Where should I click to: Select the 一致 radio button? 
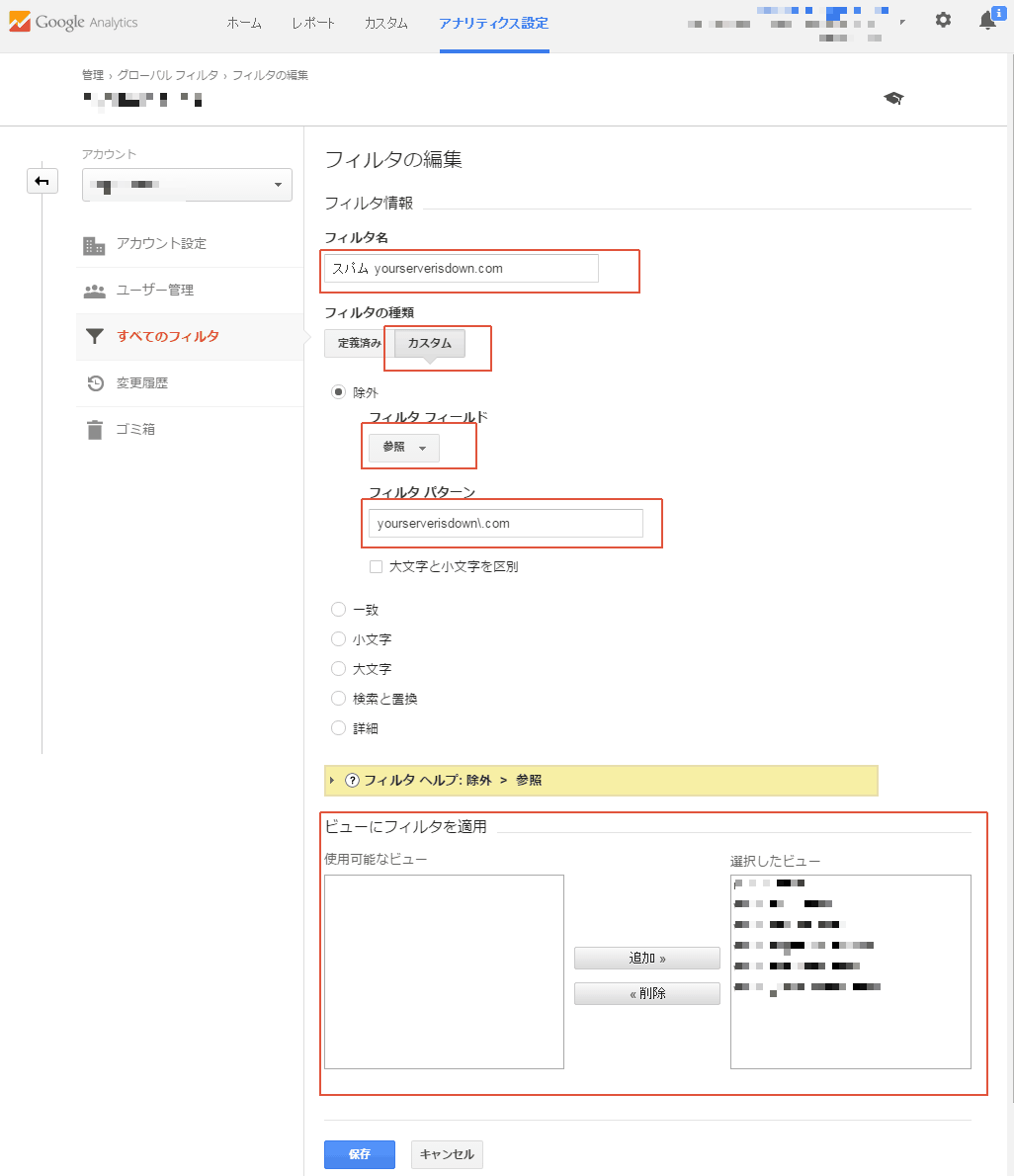[338, 609]
